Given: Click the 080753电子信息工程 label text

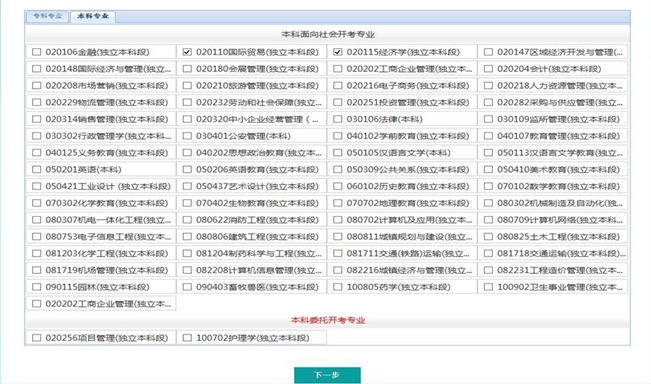Looking at the screenshot, I should 108,237.
